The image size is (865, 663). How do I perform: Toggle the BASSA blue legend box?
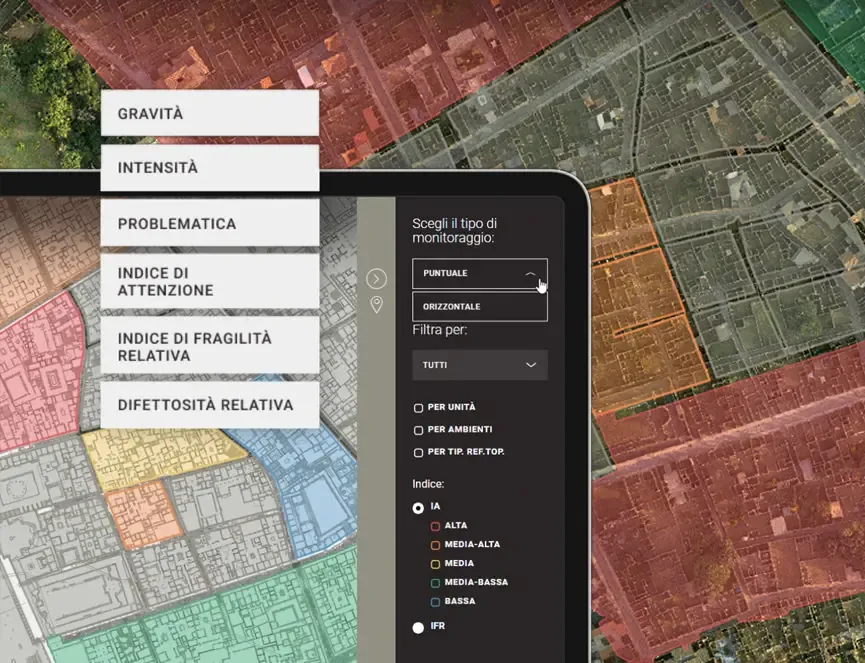(x=435, y=602)
